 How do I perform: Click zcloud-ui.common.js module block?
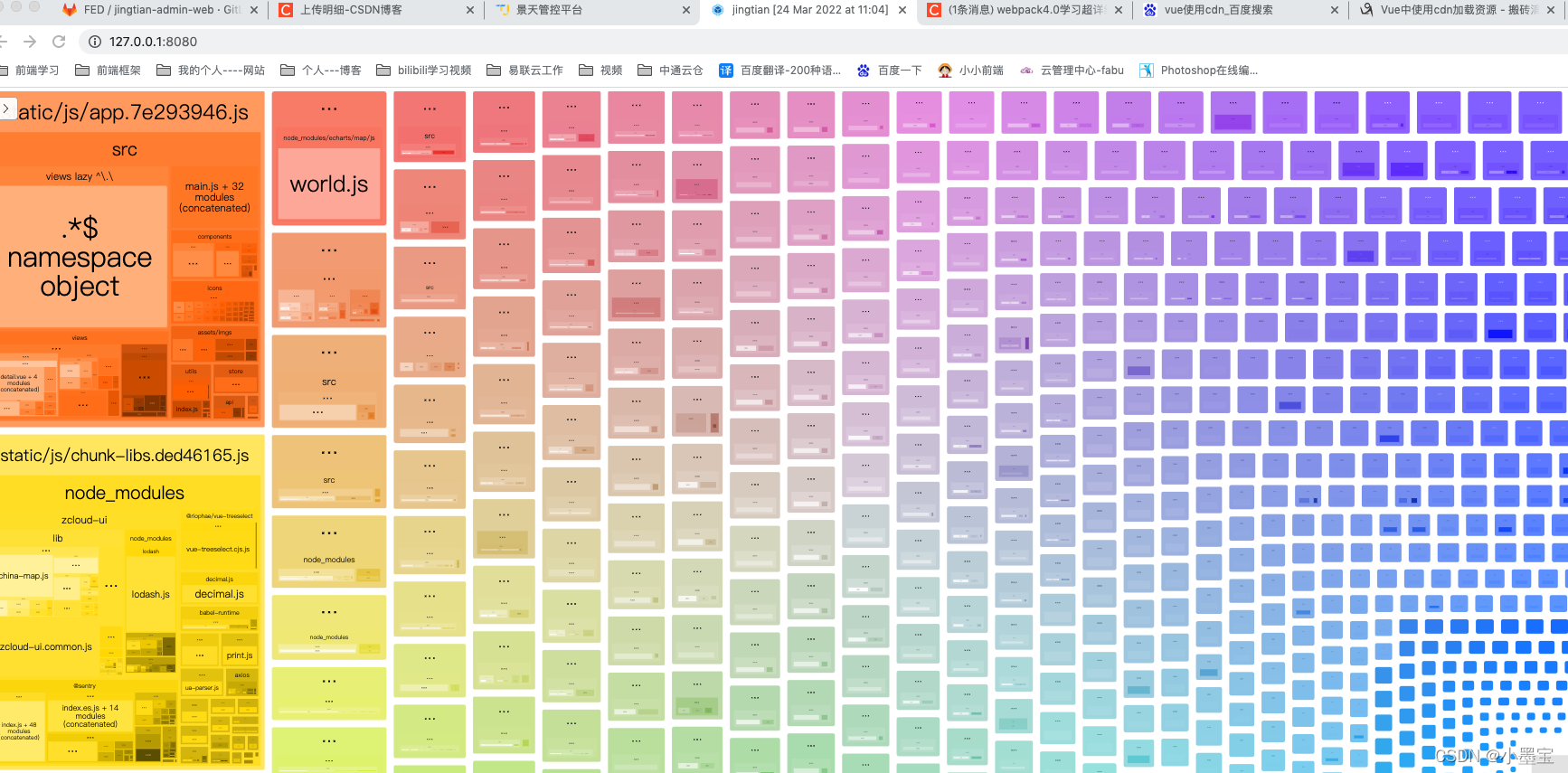(46, 647)
